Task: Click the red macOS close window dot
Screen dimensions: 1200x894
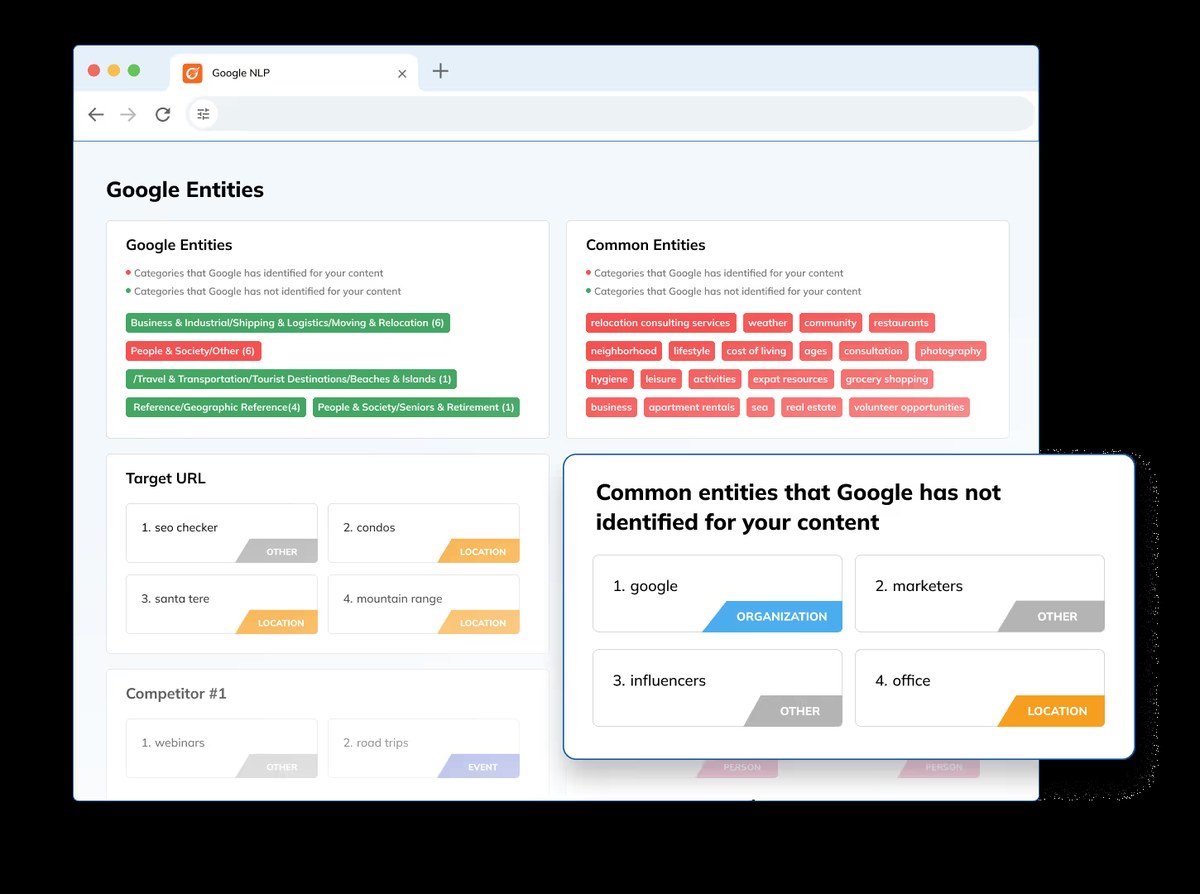Action: (x=94, y=70)
